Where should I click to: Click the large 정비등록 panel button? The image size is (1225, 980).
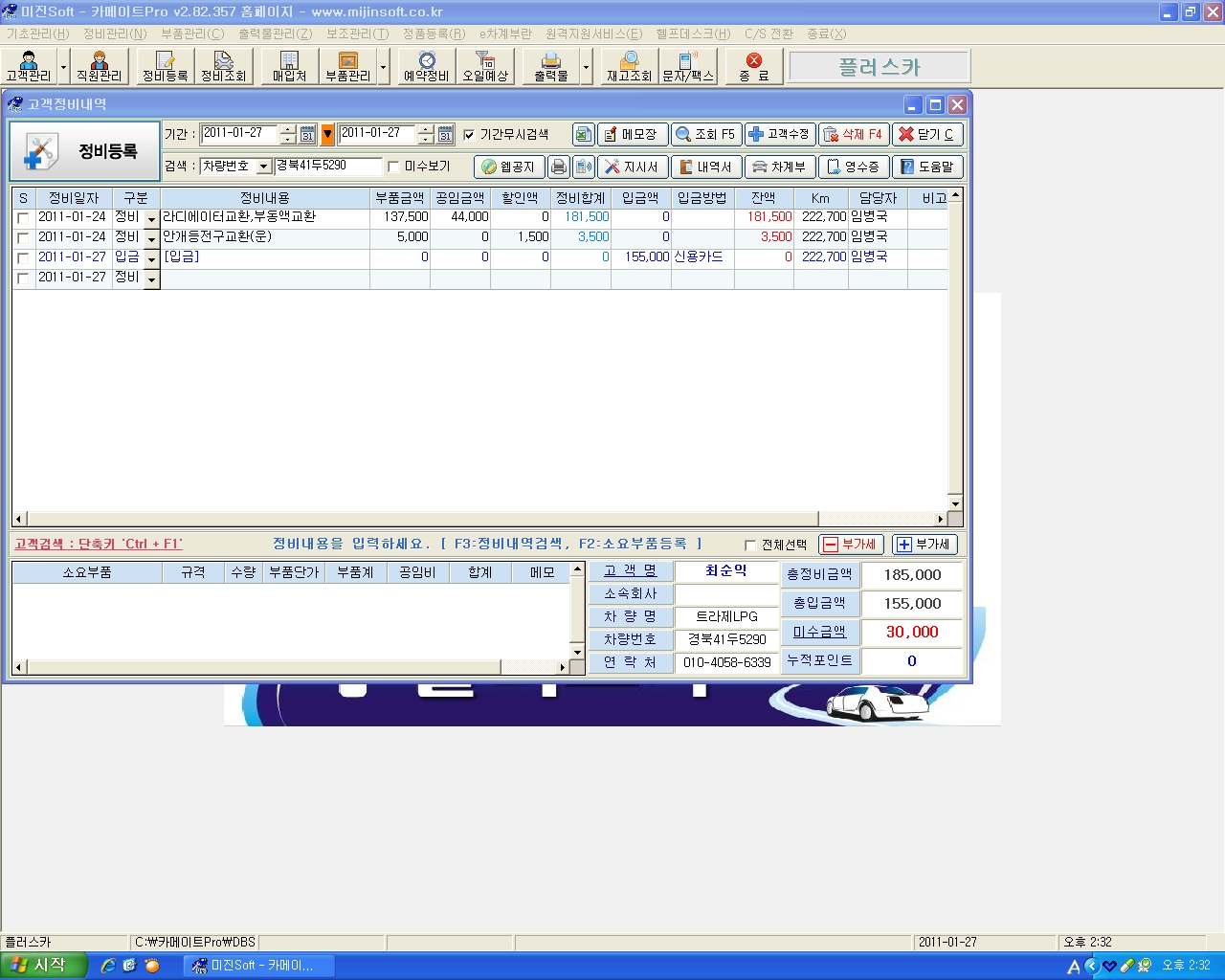point(84,151)
